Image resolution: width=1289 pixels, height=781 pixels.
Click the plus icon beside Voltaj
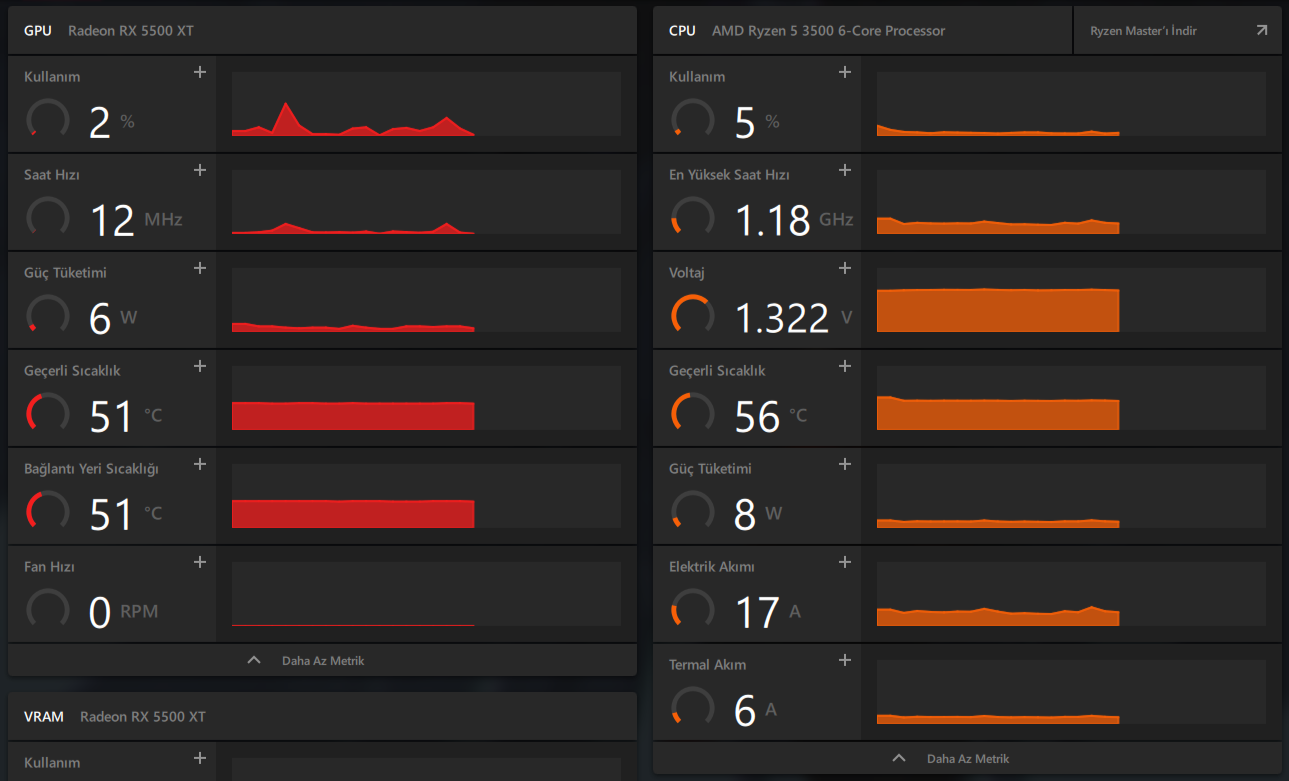(x=845, y=268)
